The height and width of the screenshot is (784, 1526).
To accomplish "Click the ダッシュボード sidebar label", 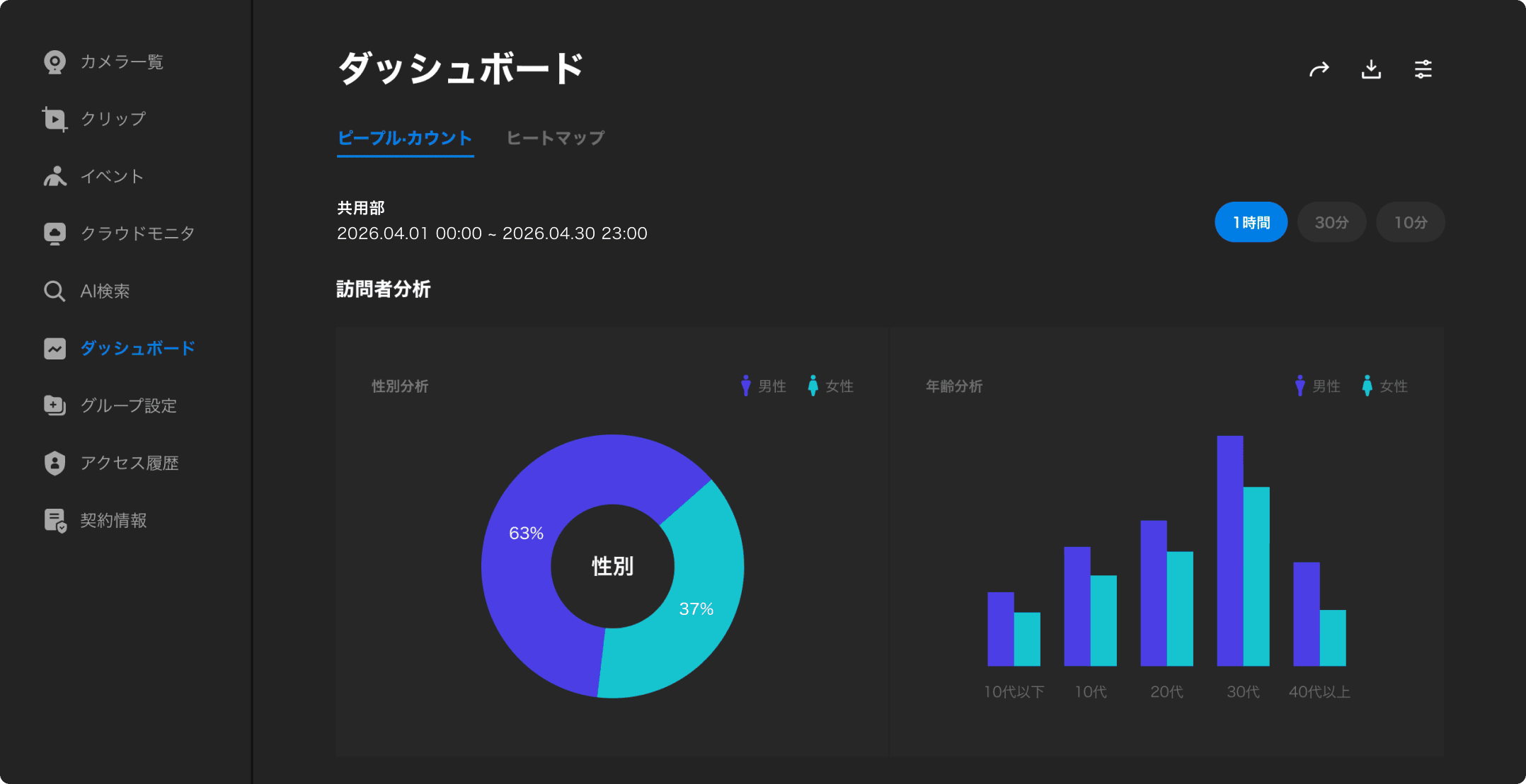I will tap(137, 348).
